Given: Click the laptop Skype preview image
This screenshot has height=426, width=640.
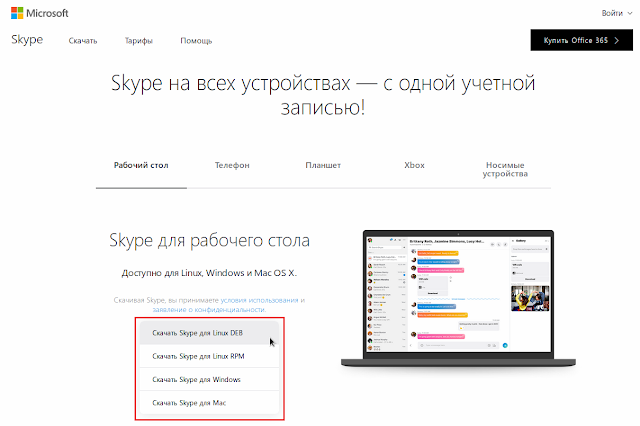Looking at the screenshot, I should (458, 299).
